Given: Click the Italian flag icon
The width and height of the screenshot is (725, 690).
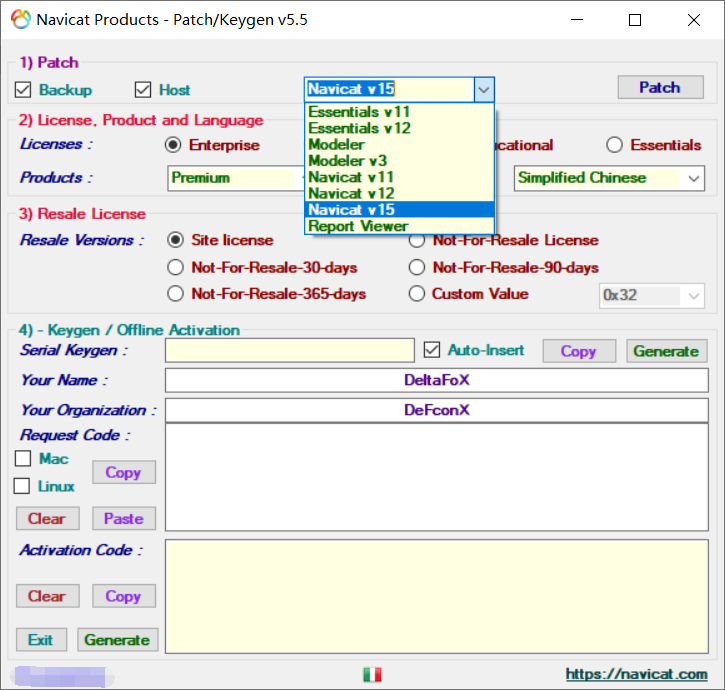Looking at the screenshot, I should [x=372, y=674].
